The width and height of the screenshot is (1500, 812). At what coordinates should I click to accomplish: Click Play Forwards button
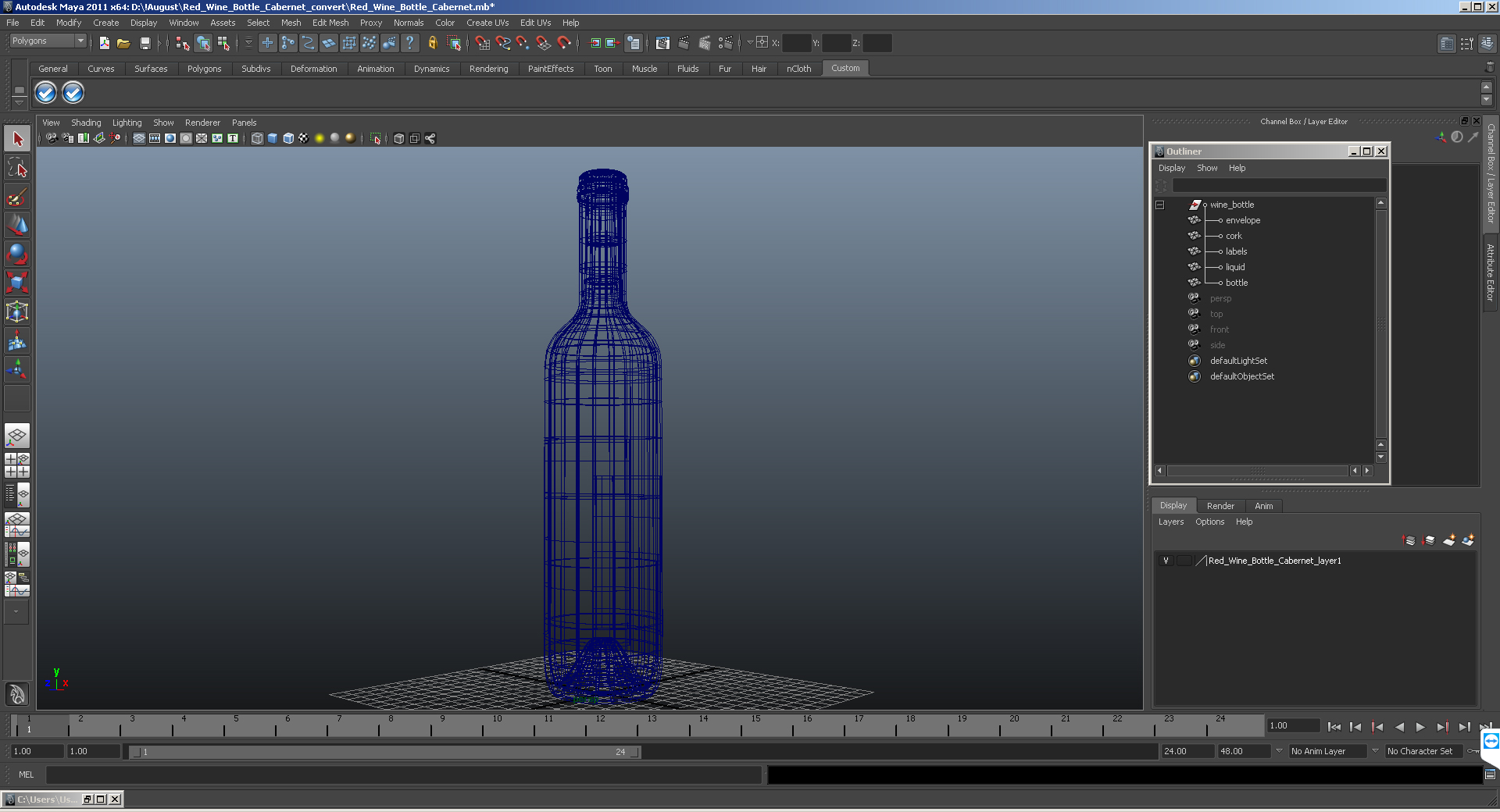click(x=1420, y=727)
